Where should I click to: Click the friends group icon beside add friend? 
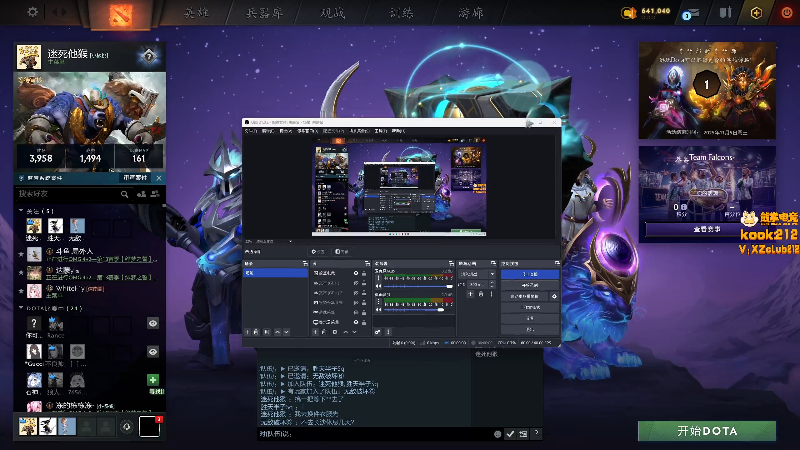(x=155, y=194)
